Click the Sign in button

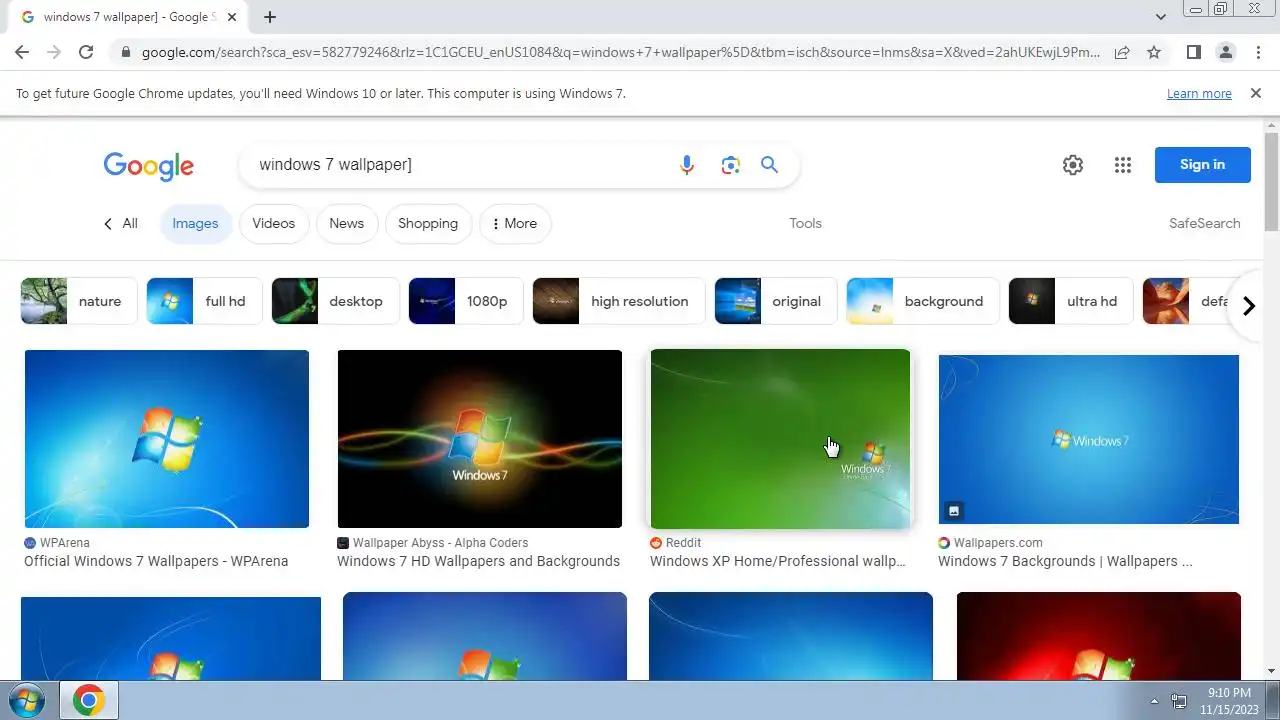[1202, 165]
